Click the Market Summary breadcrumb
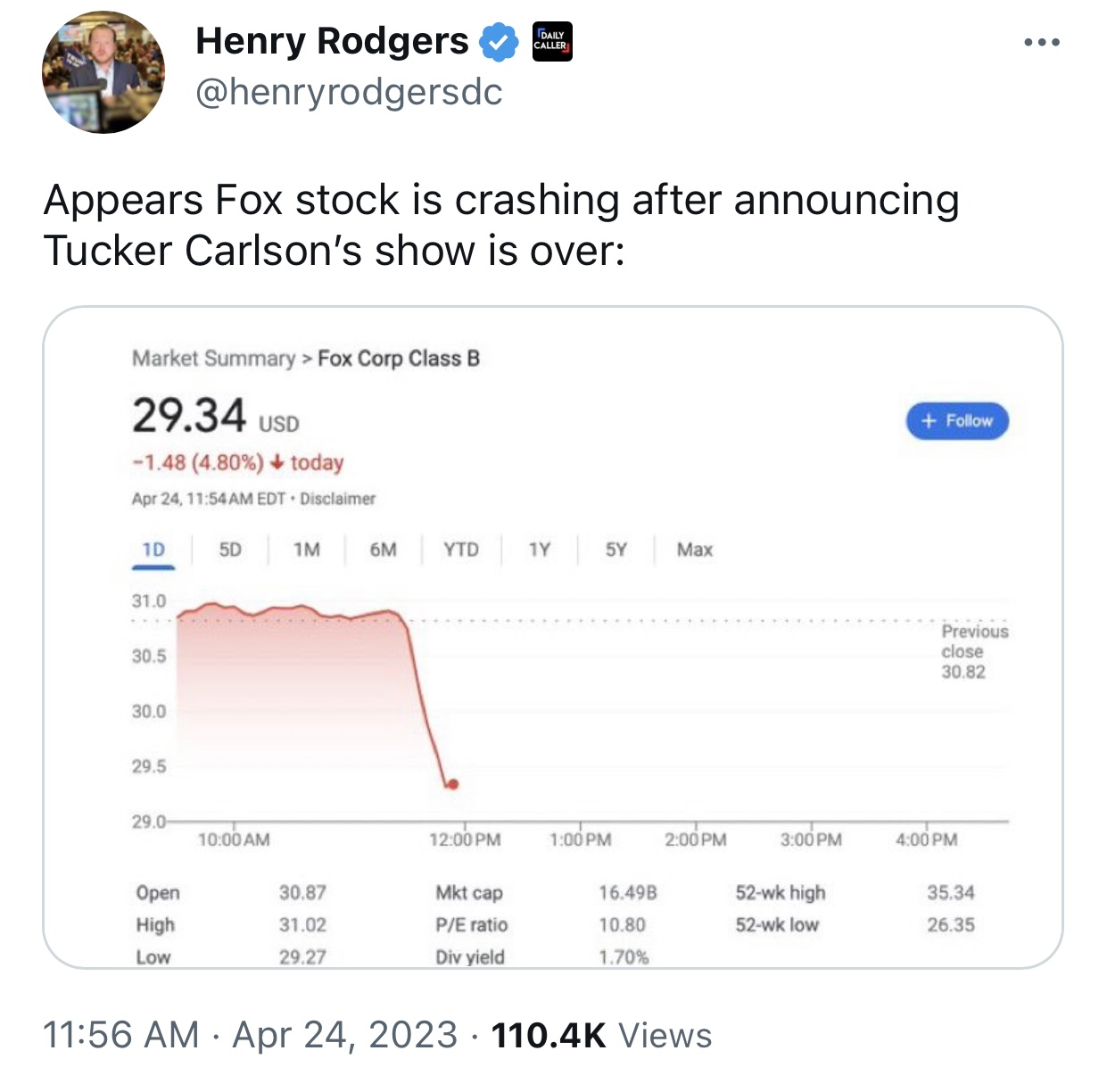This screenshot has width=1107, height=1092. pos(213,359)
